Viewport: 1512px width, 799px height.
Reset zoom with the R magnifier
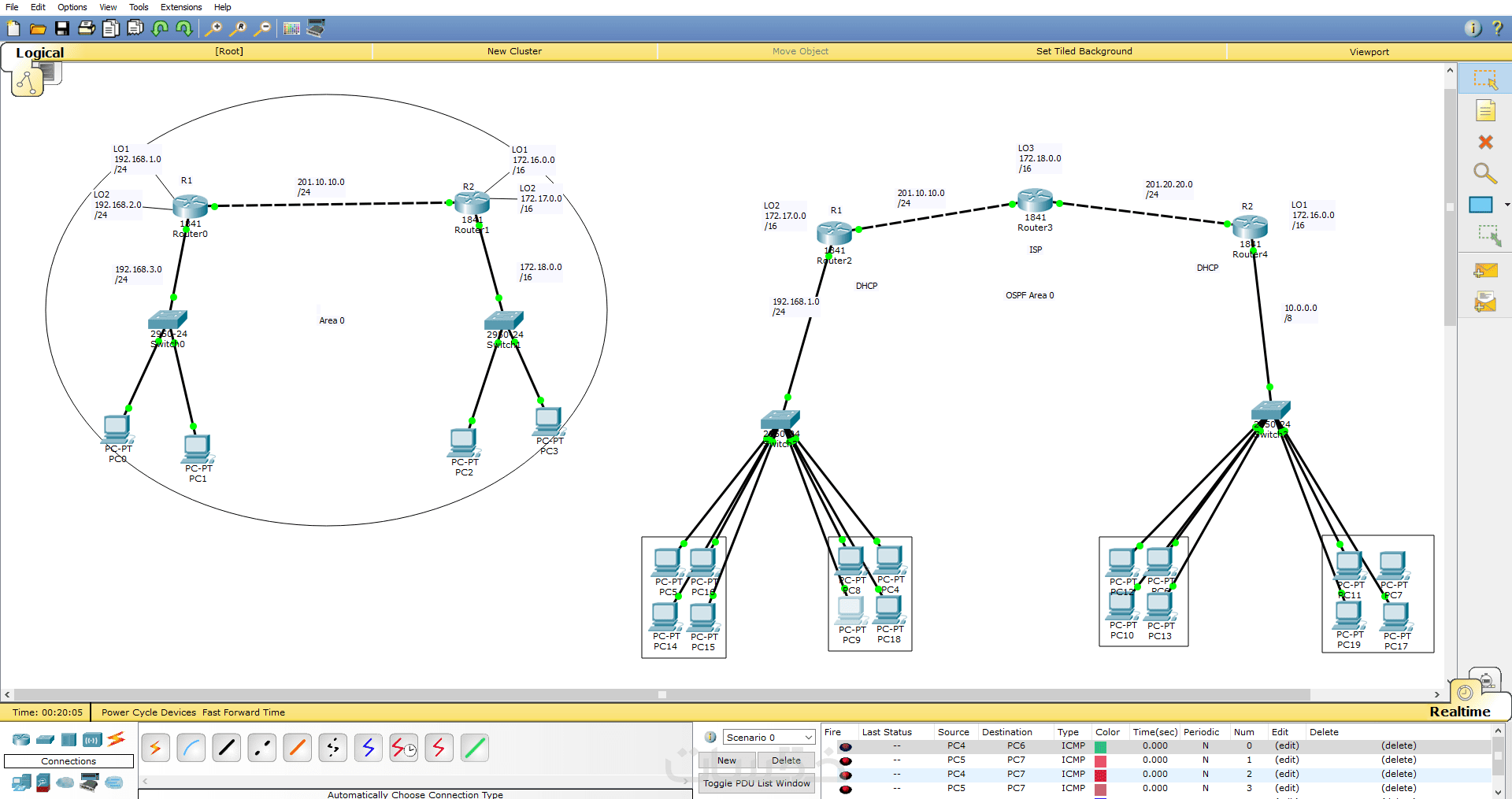[x=238, y=29]
